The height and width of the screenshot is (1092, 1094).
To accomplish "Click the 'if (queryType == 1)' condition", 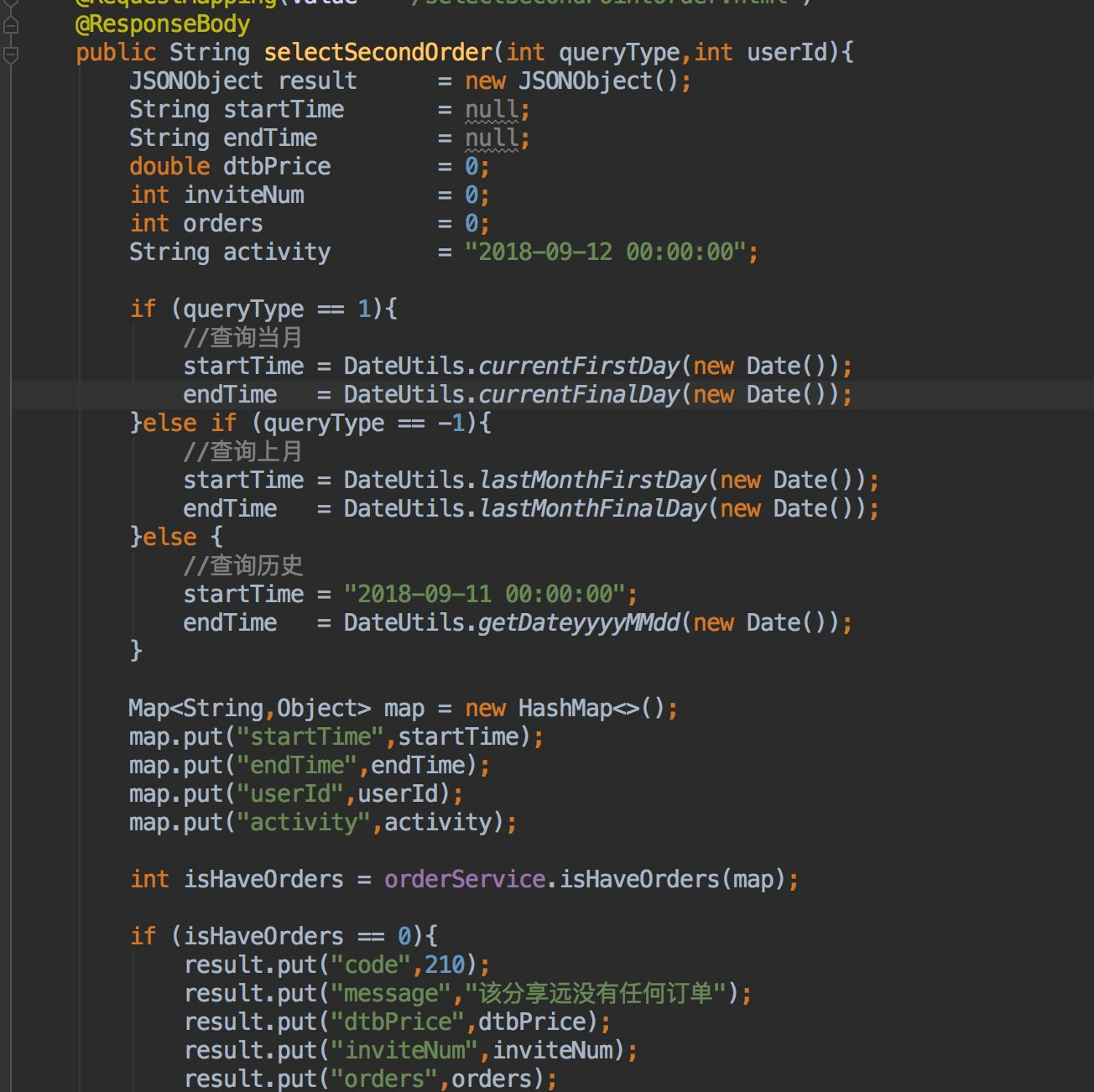I will click(257, 309).
